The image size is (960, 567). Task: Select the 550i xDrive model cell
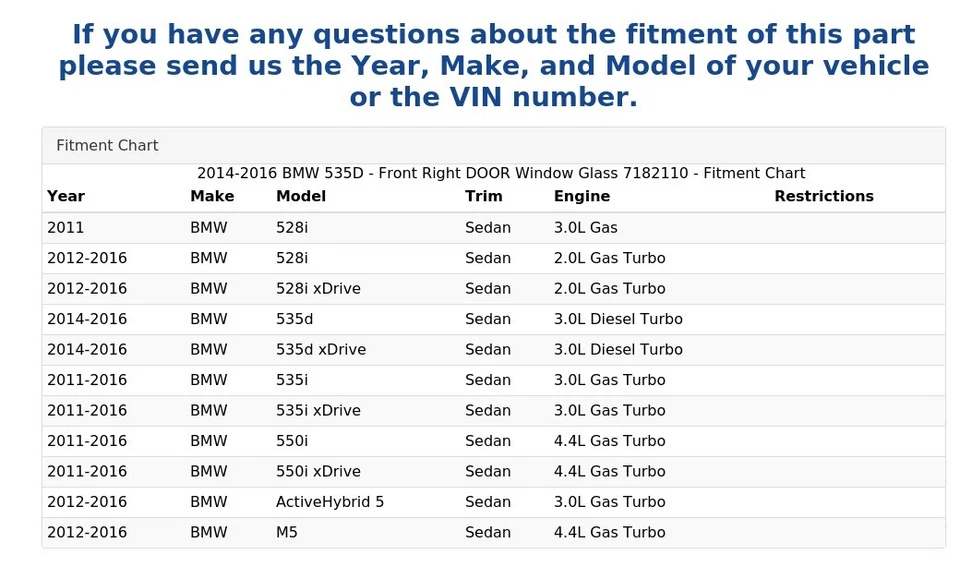pos(318,471)
